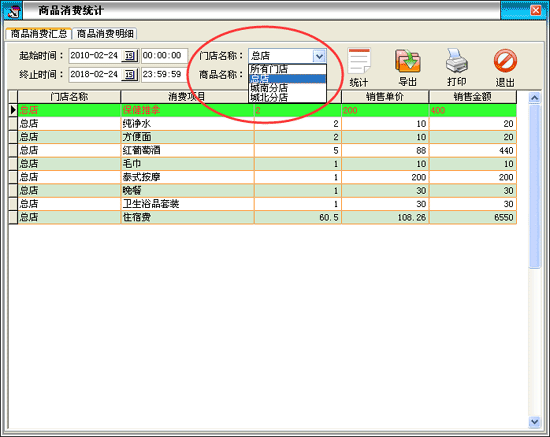Open calendar picker for 终止时间
Screen dimensions: 550x437
pyautogui.click(x=130, y=74)
